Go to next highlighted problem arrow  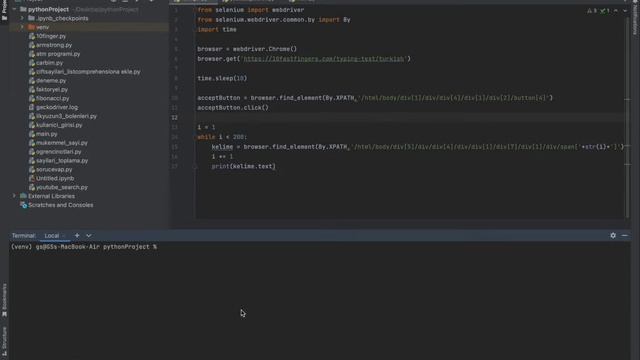tap(625, 11)
